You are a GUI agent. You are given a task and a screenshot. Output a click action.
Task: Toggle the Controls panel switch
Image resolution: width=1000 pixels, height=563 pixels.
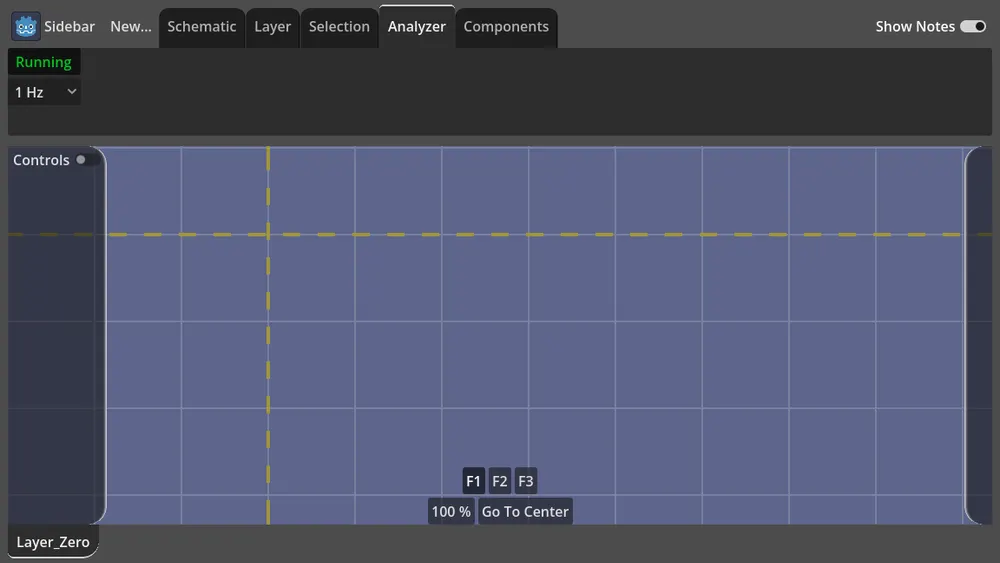(81, 160)
